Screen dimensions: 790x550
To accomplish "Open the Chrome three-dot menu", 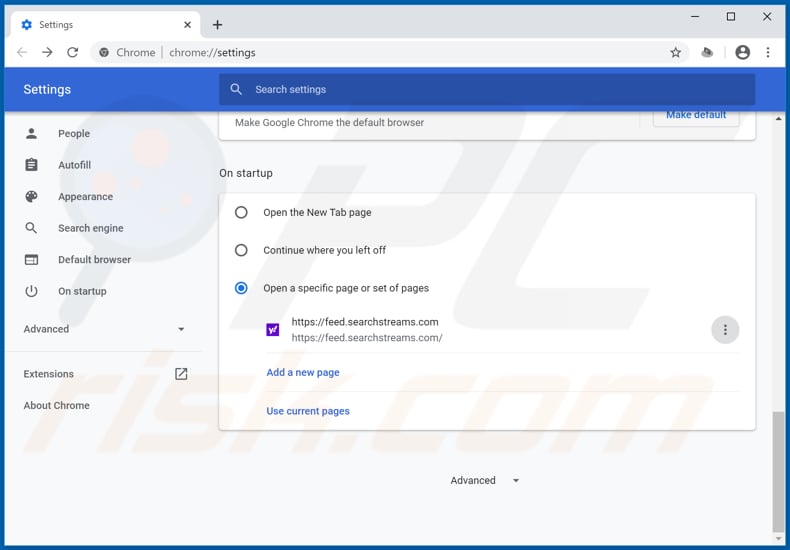I will [768, 52].
